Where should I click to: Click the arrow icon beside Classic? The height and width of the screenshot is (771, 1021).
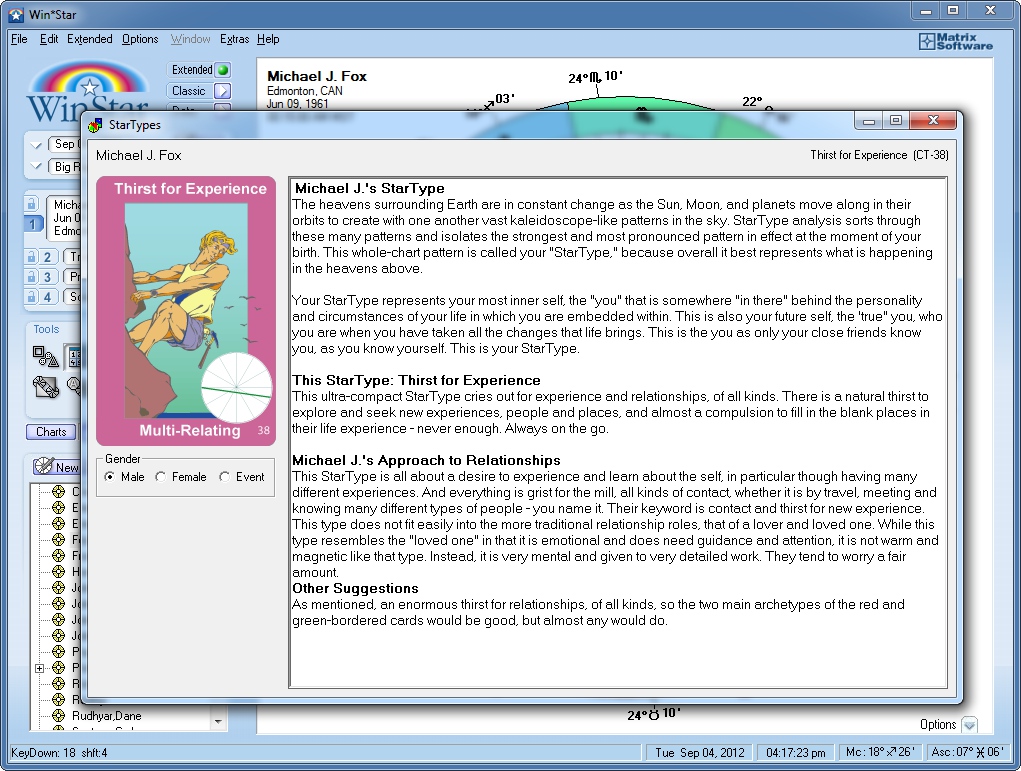tap(222, 91)
